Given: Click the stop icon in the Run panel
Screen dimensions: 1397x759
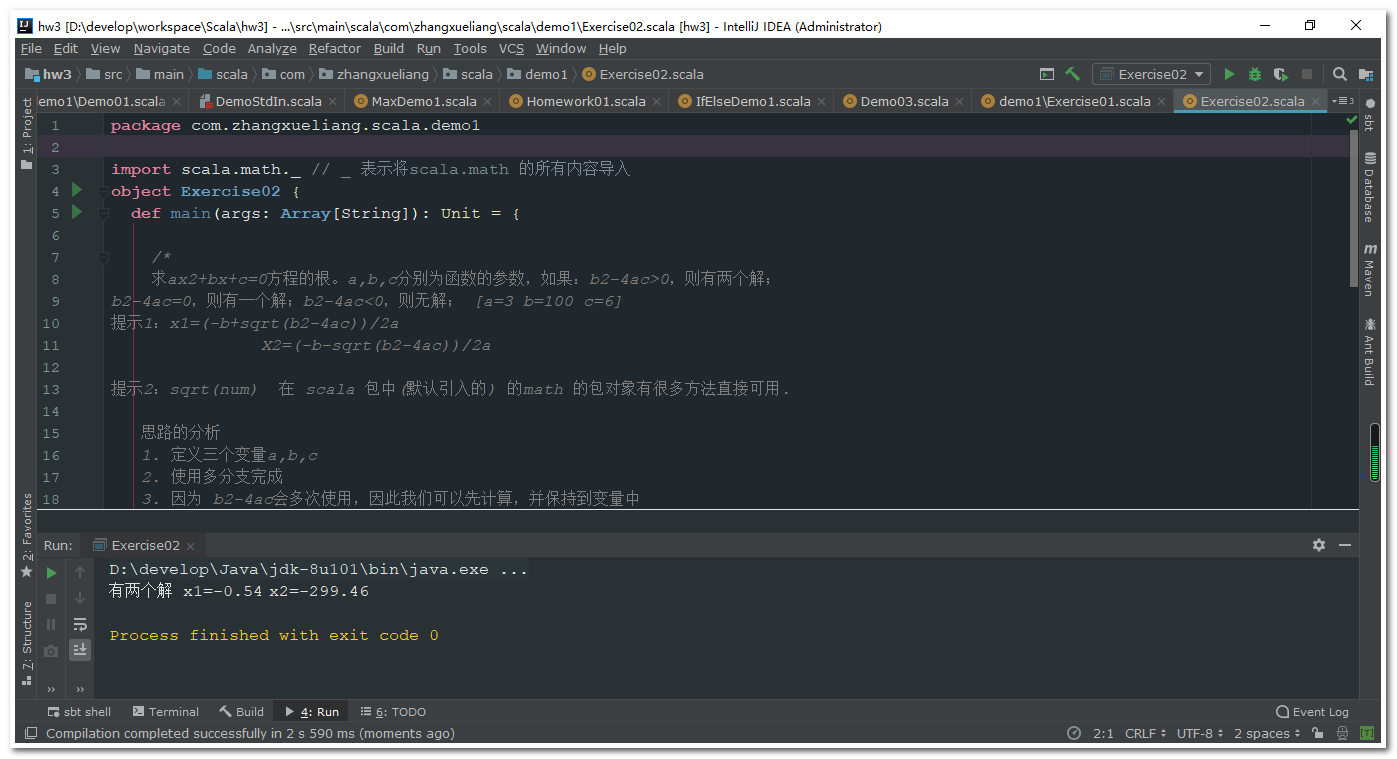Looking at the screenshot, I should (x=52, y=599).
